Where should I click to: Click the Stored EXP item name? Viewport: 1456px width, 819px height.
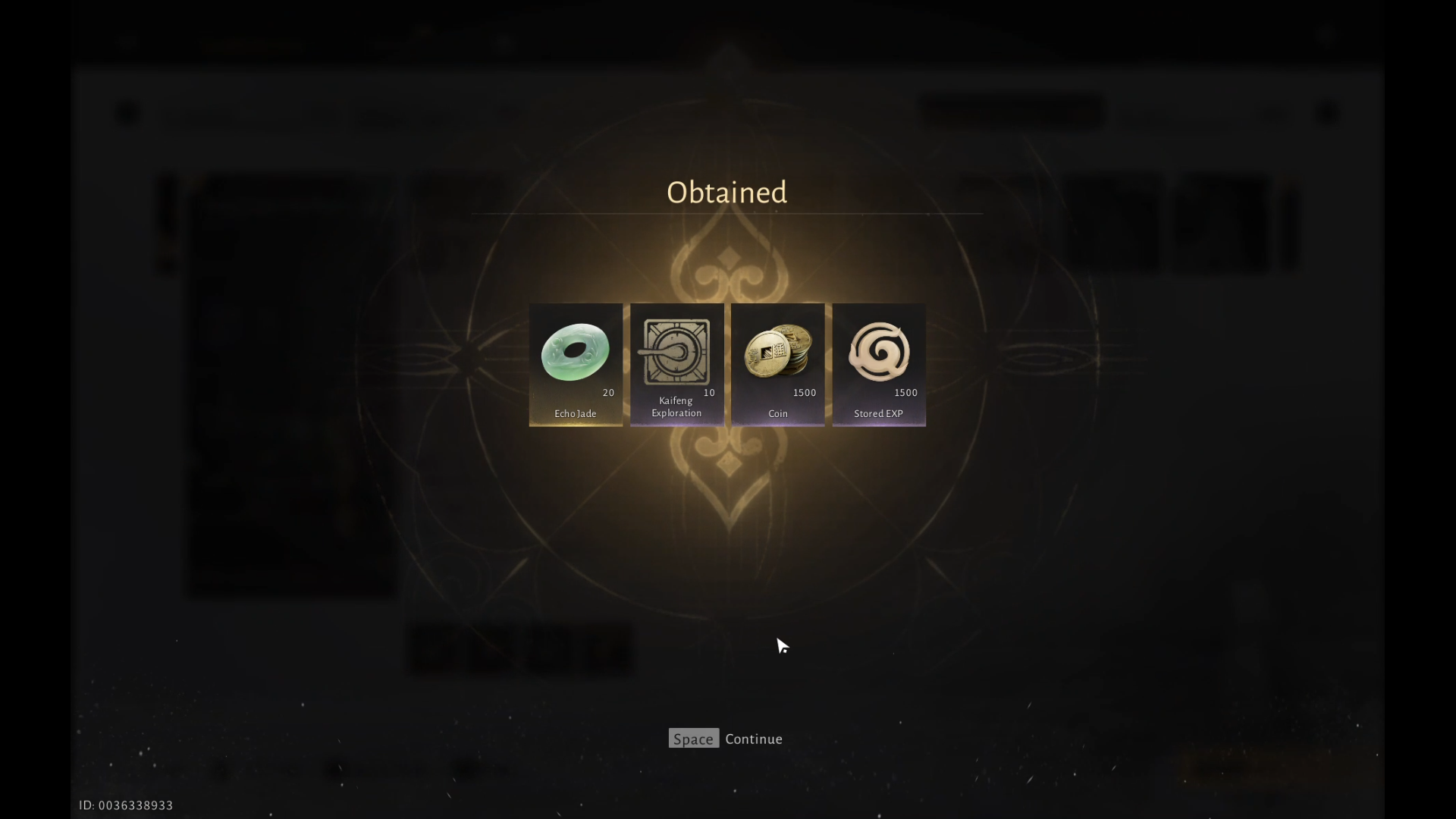click(x=879, y=414)
